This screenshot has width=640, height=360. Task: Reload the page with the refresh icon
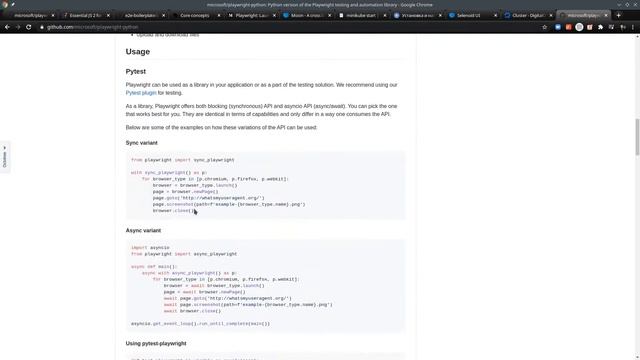(x=29, y=27)
